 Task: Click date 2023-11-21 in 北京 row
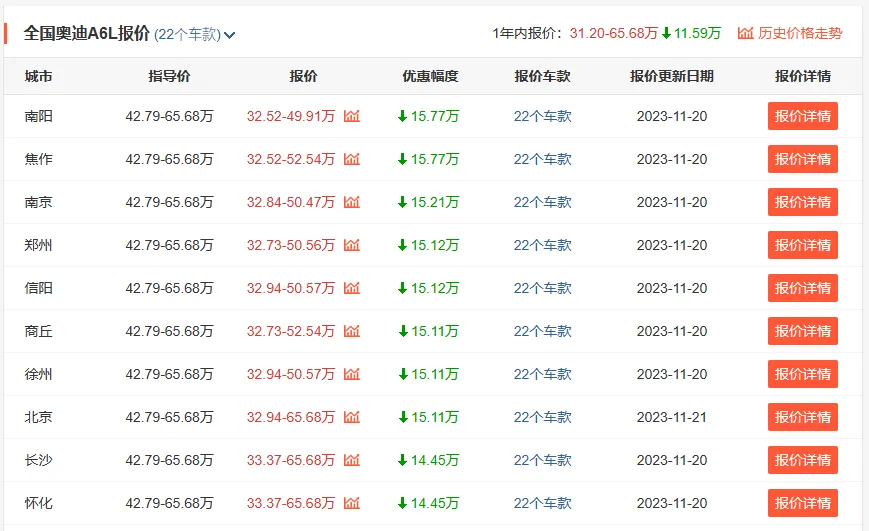672,417
